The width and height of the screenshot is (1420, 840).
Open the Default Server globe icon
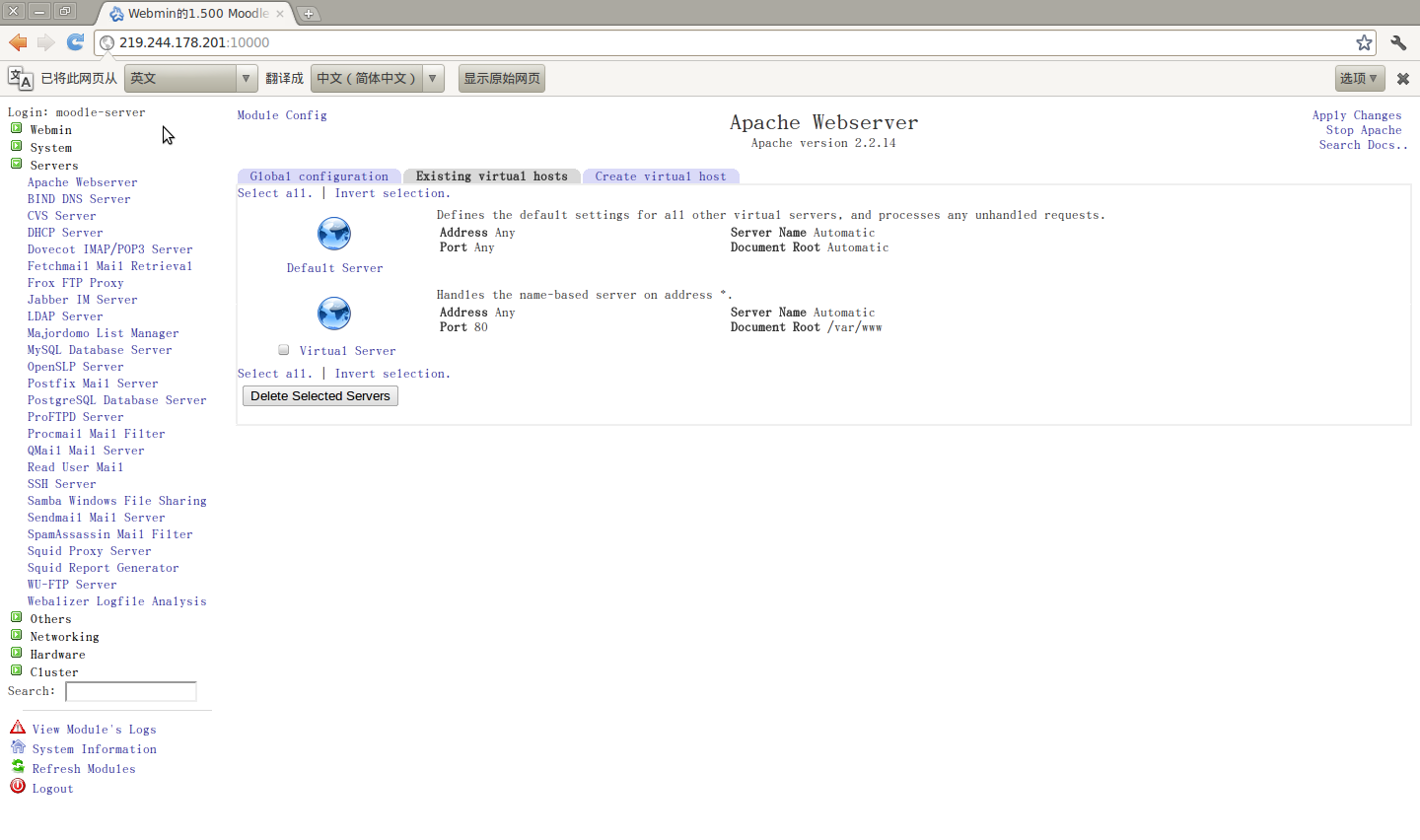[x=334, y=234]
